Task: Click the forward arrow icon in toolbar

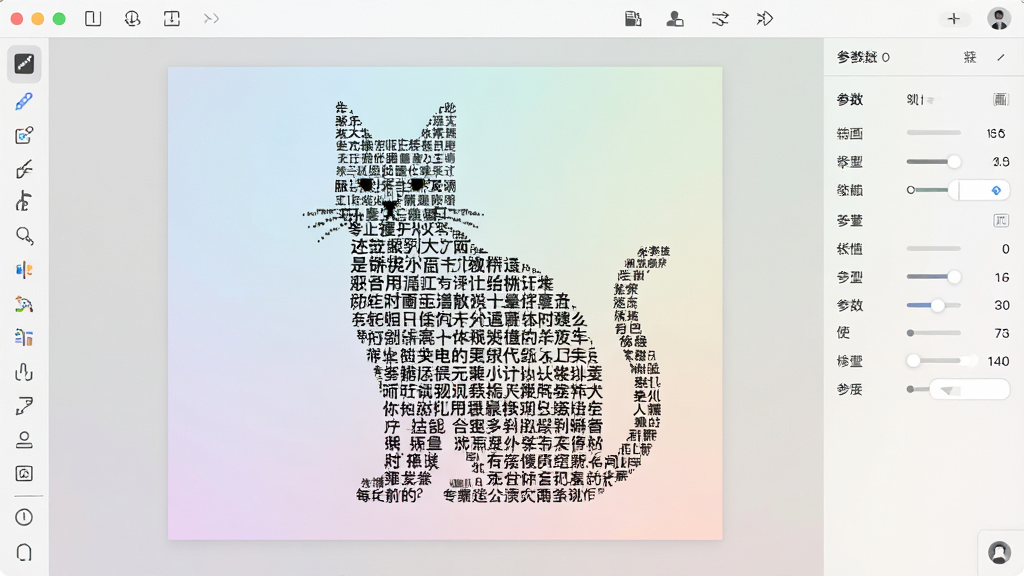Action: click(765, 18)
